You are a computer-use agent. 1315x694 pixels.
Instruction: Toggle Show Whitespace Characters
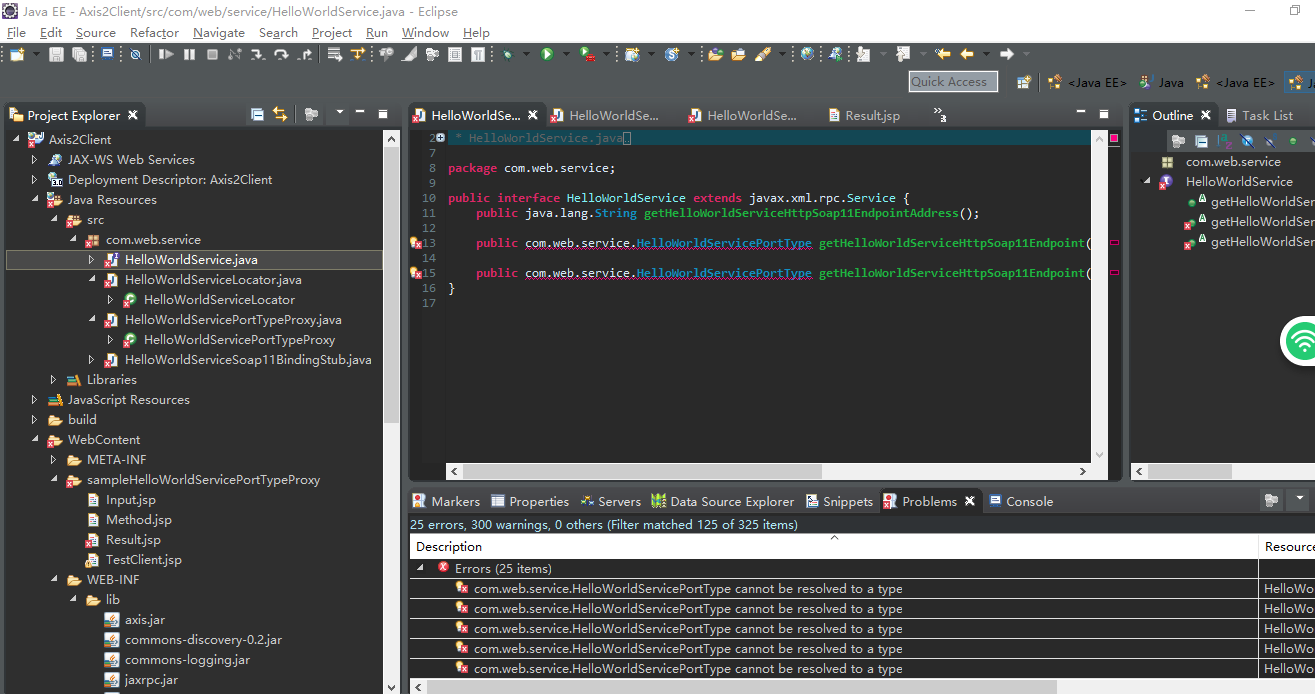point(478,54)
